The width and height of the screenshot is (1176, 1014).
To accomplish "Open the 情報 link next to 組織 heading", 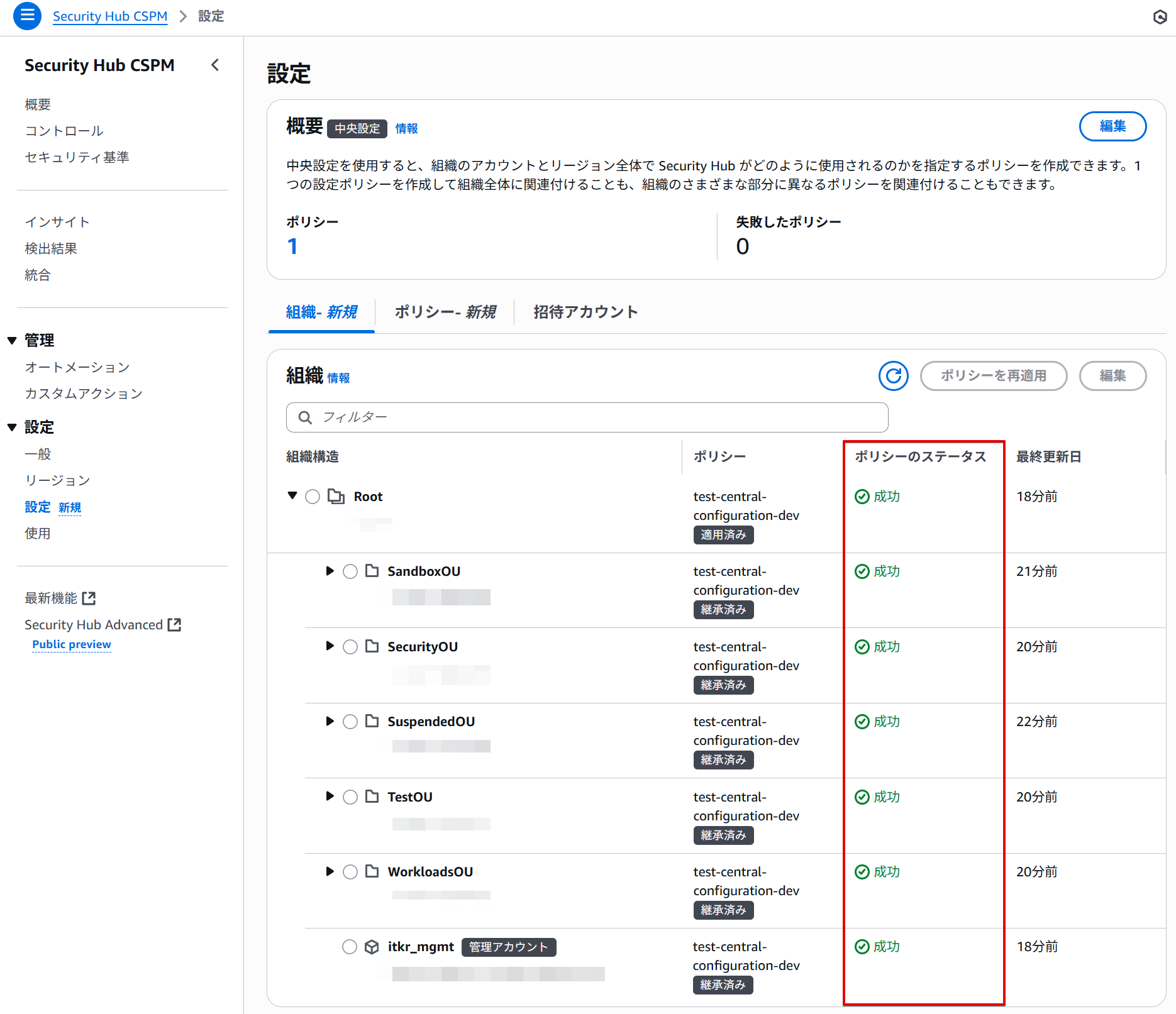I will (338, 378).
